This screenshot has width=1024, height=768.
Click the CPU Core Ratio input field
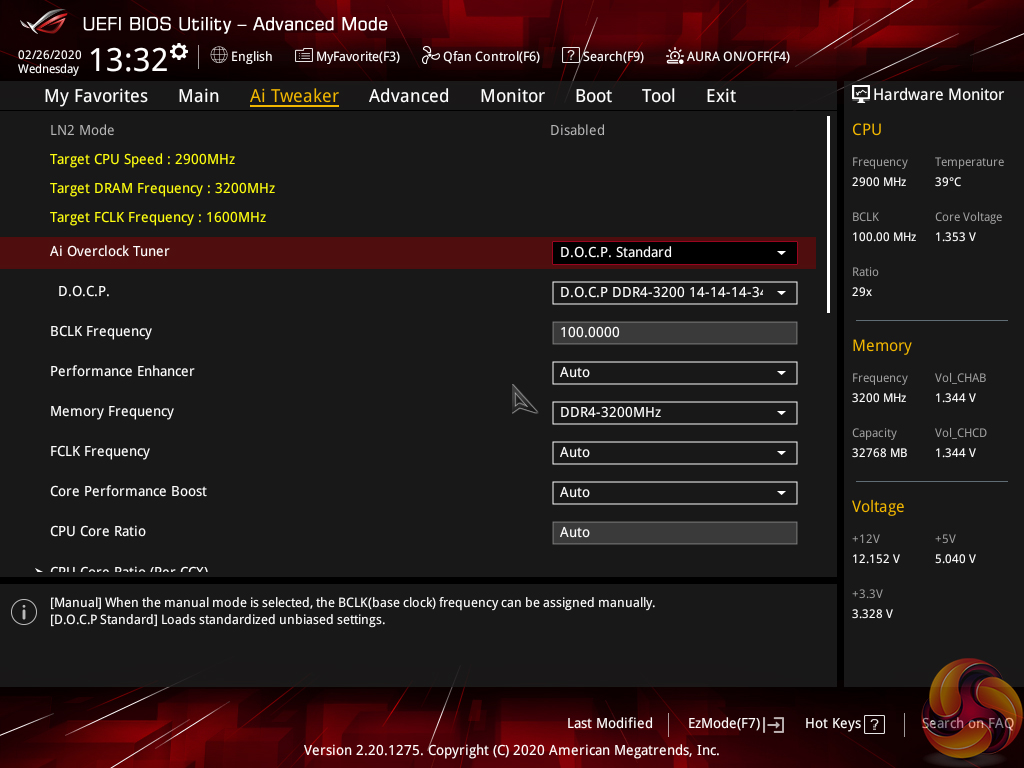tap(675, 532)
